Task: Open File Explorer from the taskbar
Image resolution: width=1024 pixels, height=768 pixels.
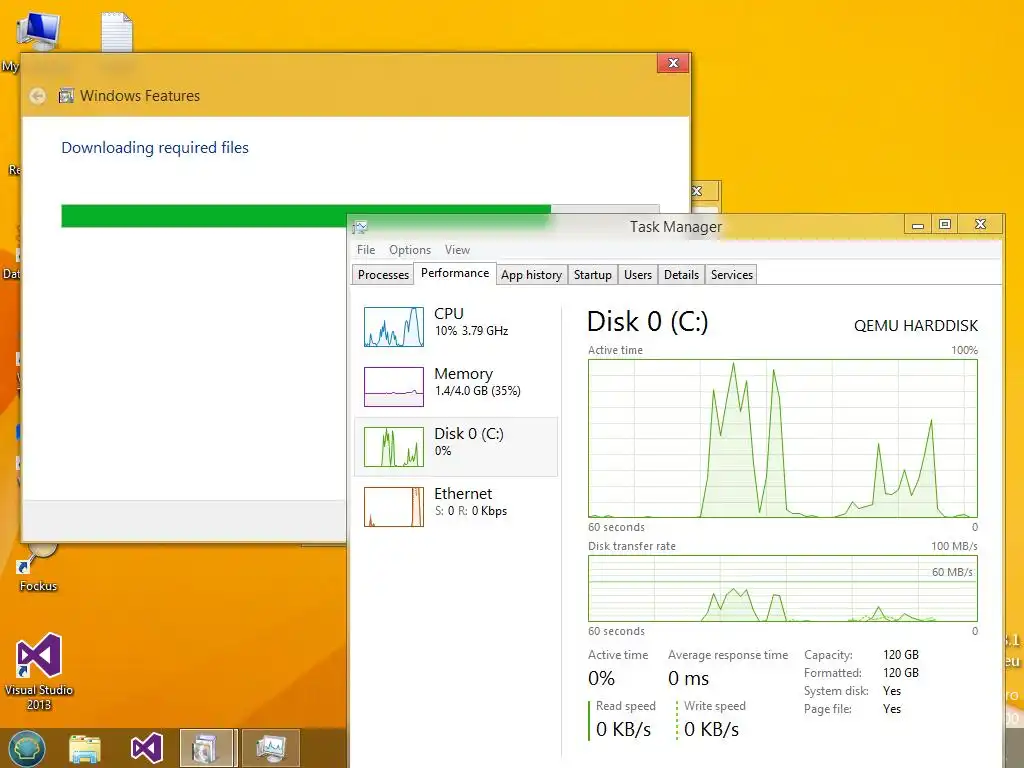Action: (x=85, y=748)
